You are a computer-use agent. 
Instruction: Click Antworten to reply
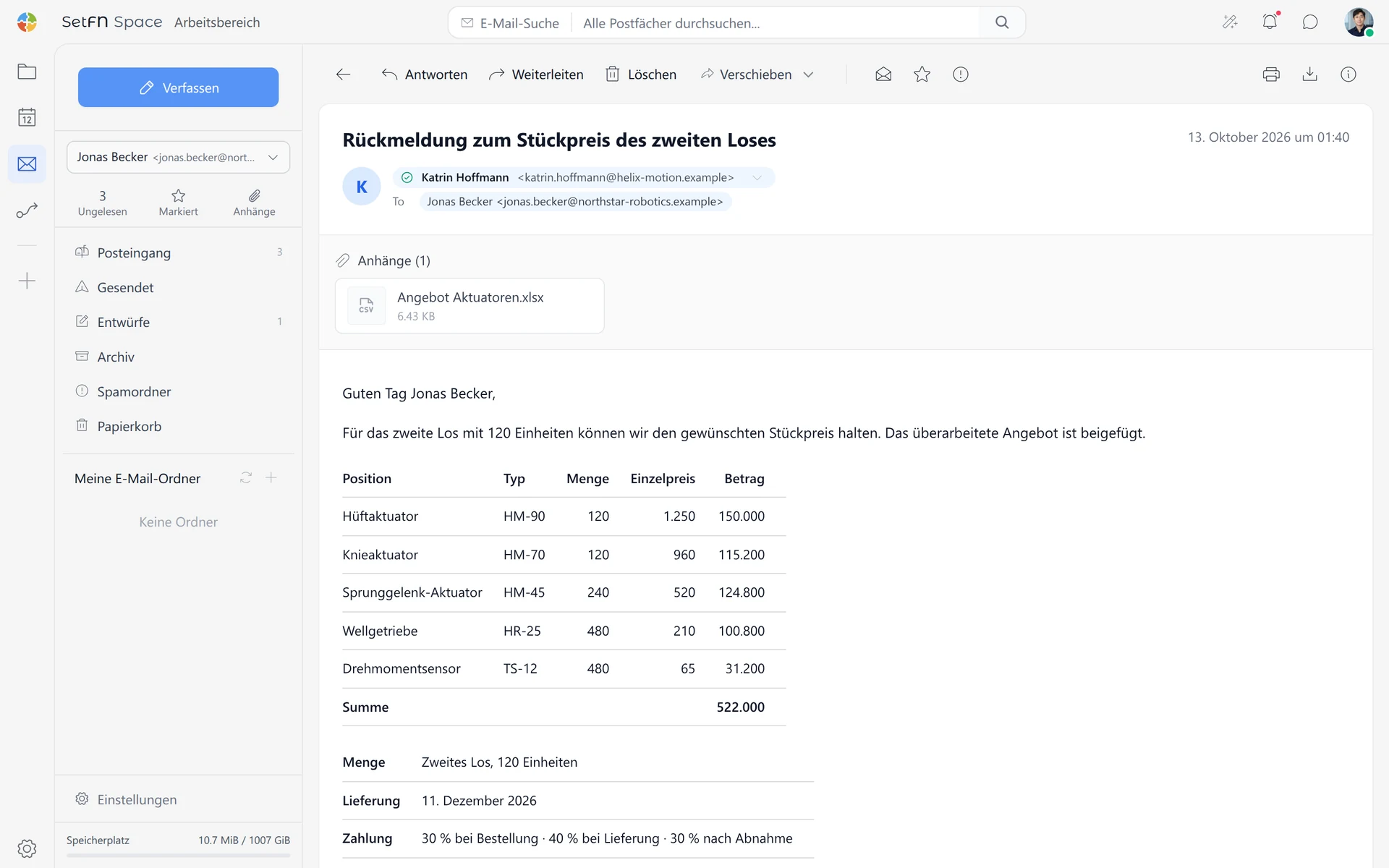[425, 75]
